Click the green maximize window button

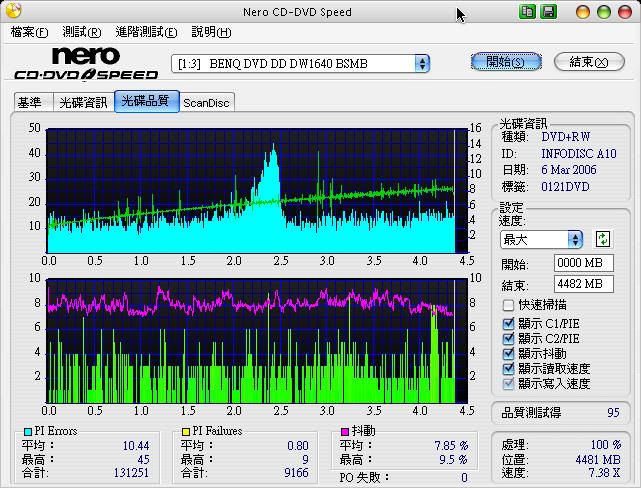[604, 12]
